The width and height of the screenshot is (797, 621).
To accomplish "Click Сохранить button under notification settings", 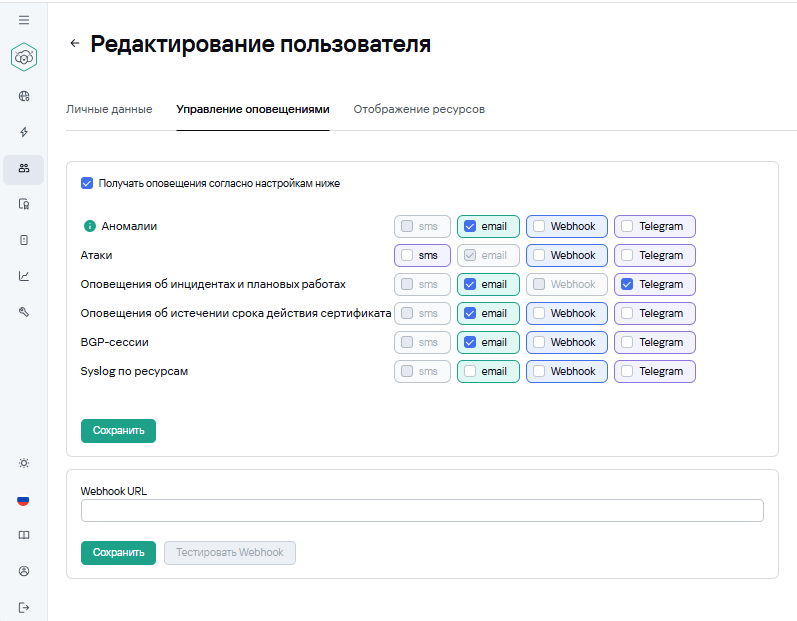I will pos(118,431).
